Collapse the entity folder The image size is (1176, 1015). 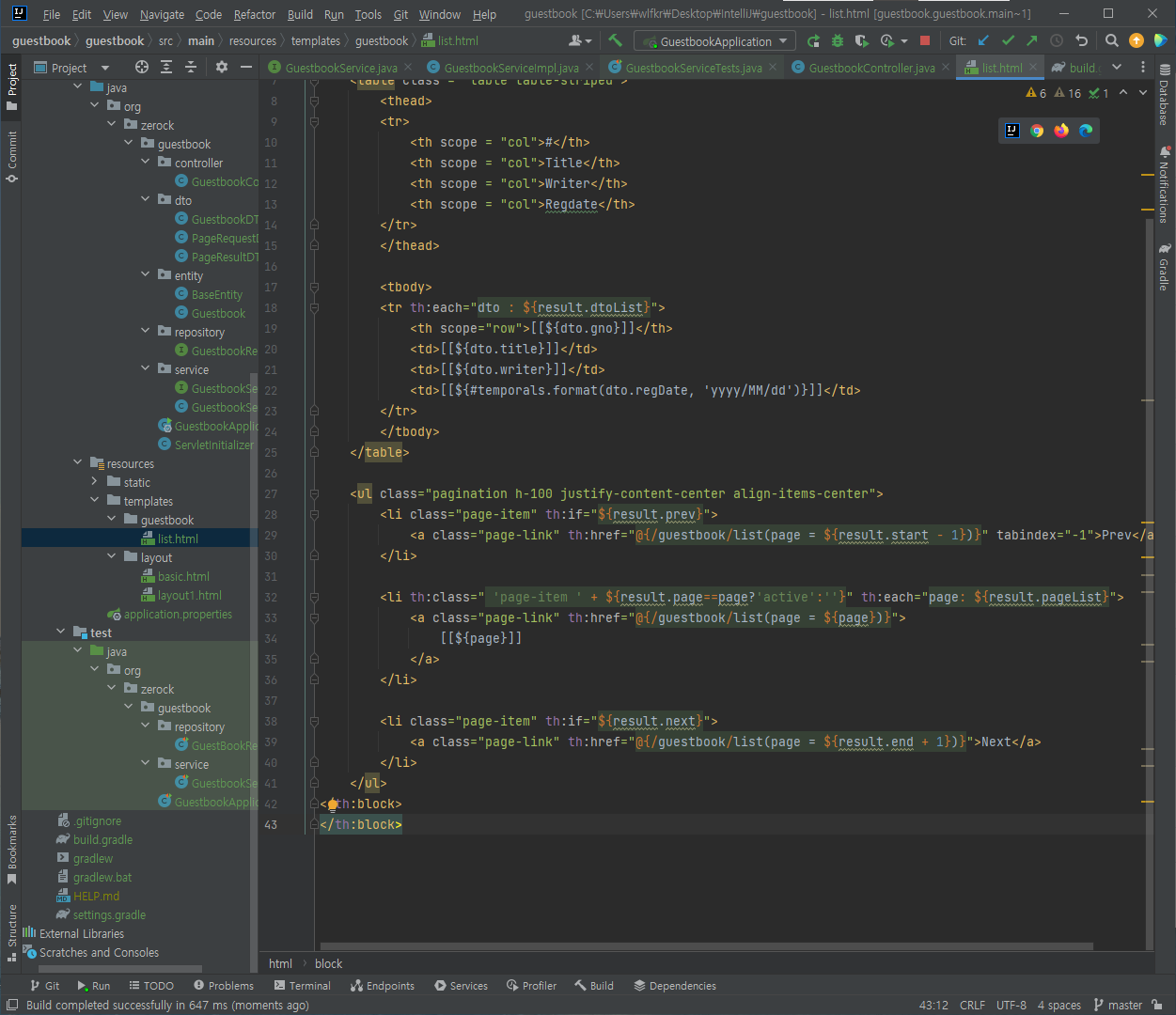coord(146,274)
